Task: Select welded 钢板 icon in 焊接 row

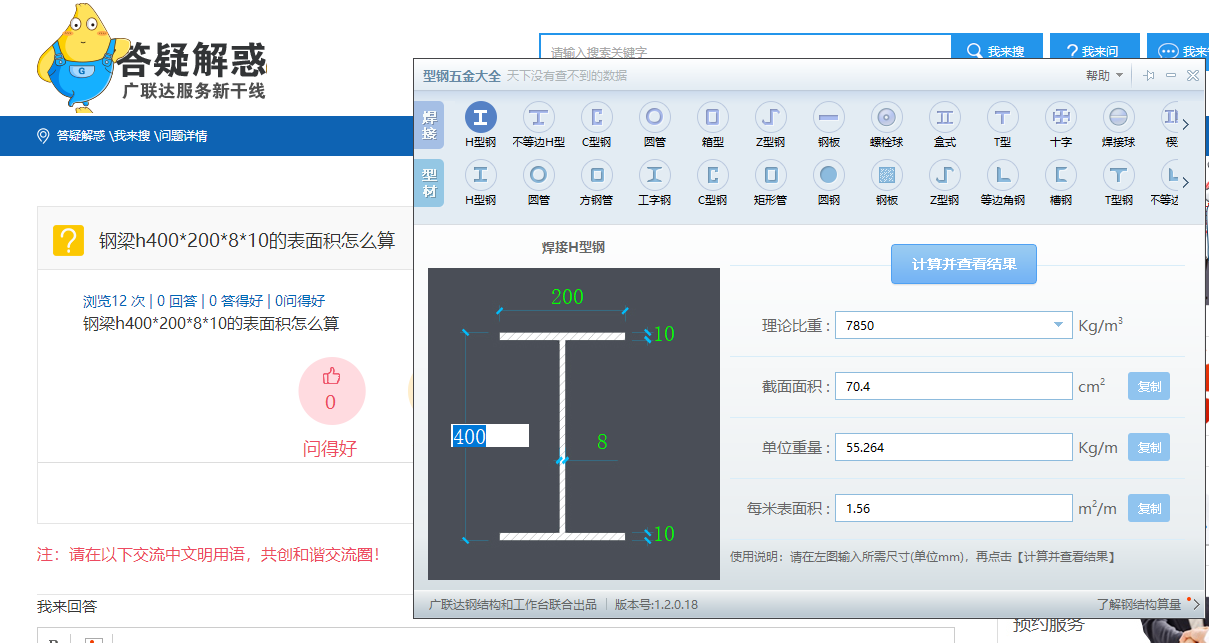Action: tap(829, 117)
